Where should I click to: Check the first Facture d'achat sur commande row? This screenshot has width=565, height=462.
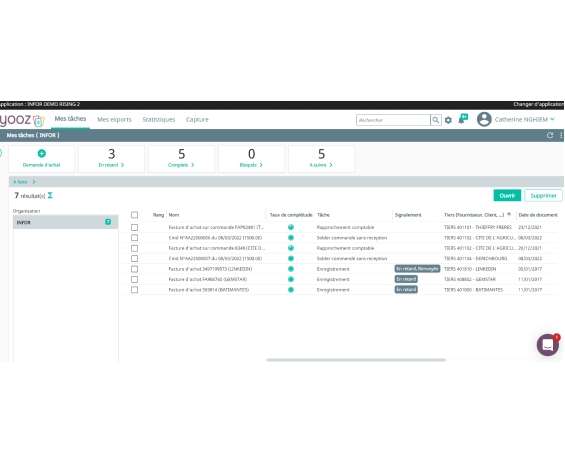[134, 227]
